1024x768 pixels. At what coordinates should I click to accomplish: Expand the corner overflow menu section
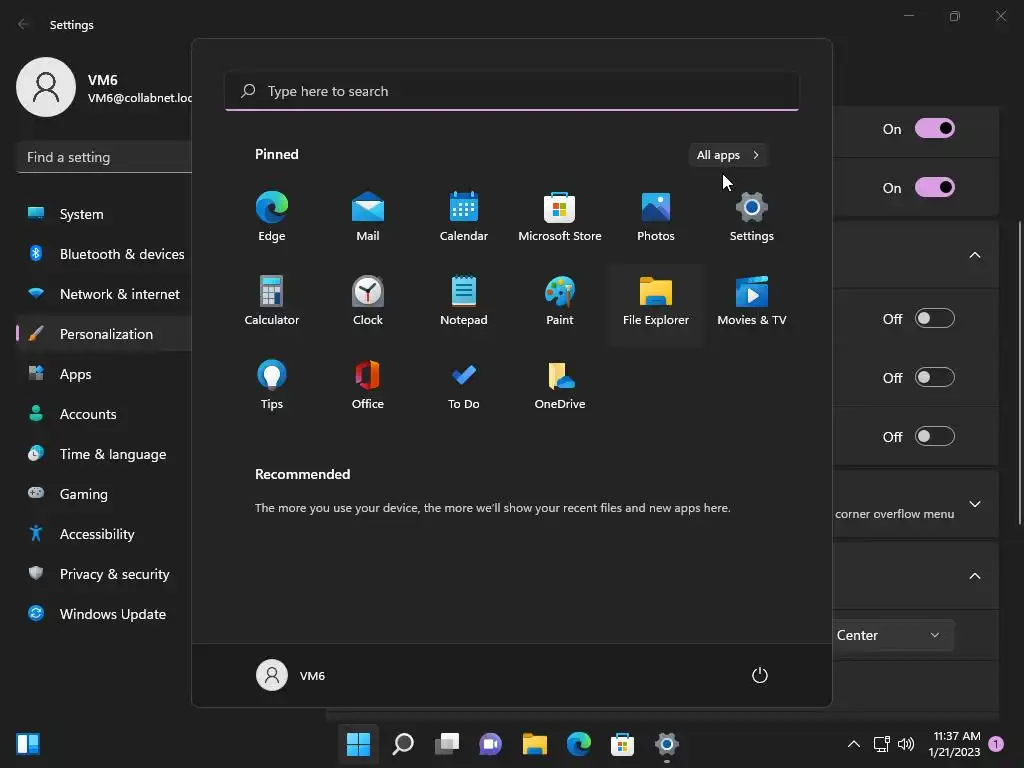(974, 504)
